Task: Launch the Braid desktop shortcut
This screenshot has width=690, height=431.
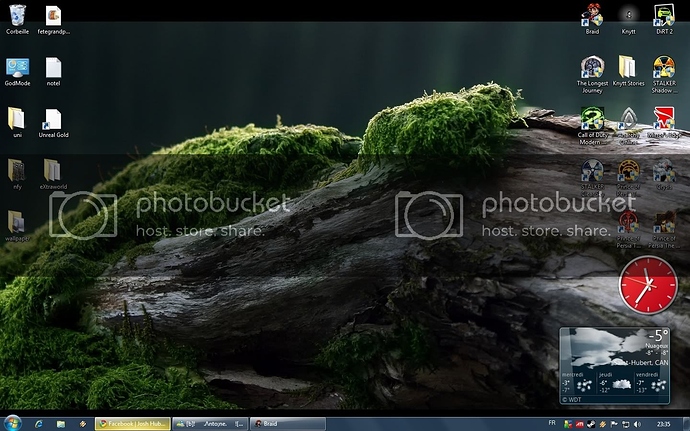Action: [592, 14]
